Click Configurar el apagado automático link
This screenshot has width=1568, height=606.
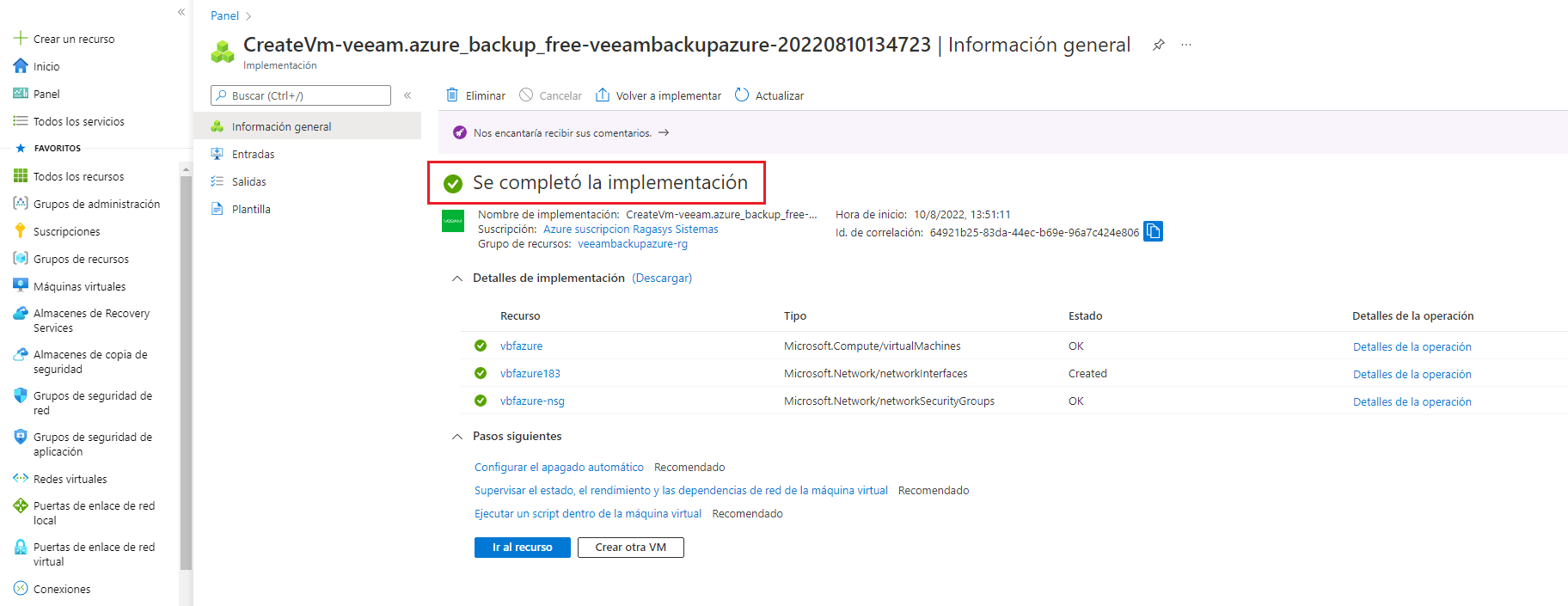(x=559, y=467)
